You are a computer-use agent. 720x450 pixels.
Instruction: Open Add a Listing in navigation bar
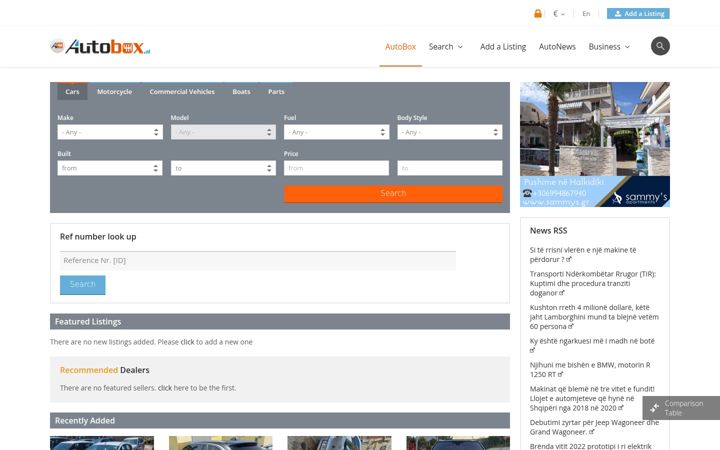tap(503, 46)
